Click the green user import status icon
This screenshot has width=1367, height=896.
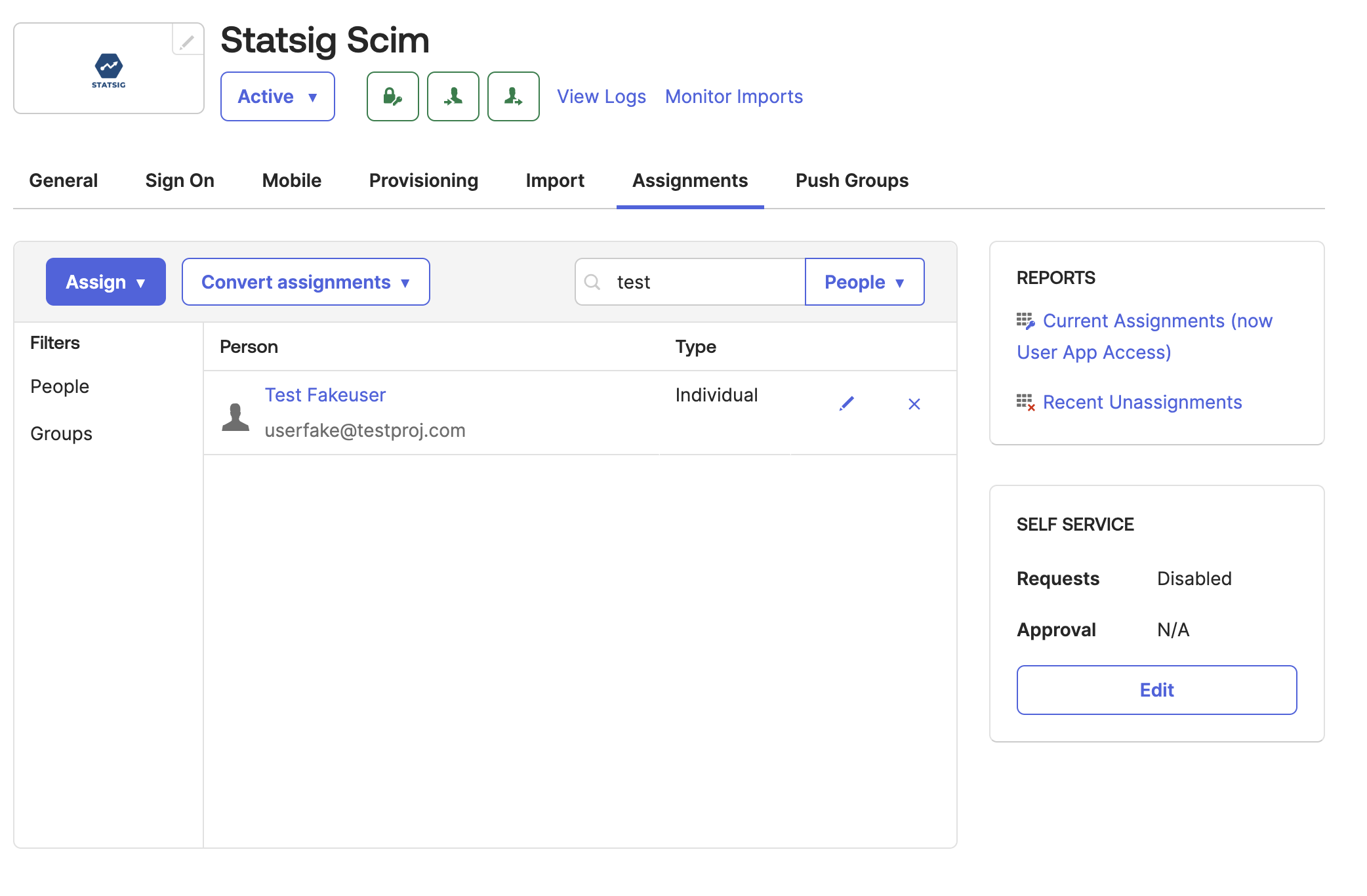pos(453,96)
